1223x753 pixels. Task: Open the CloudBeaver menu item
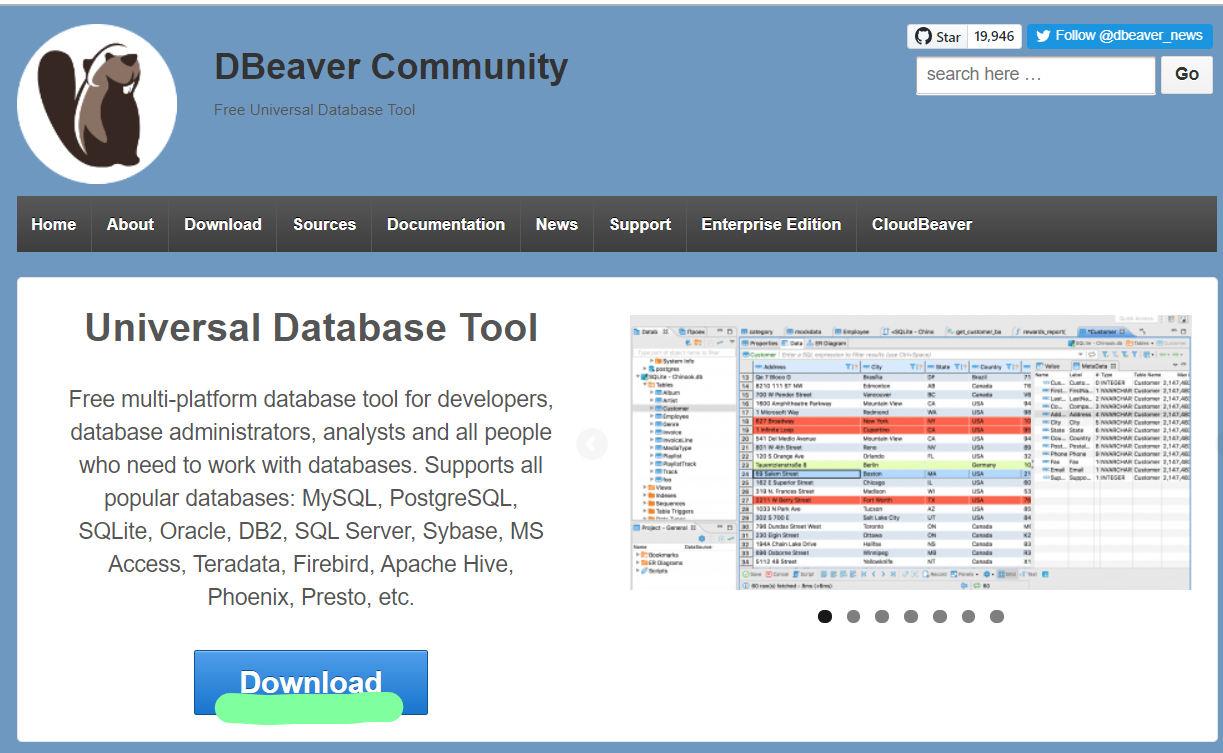pos(922,224)
